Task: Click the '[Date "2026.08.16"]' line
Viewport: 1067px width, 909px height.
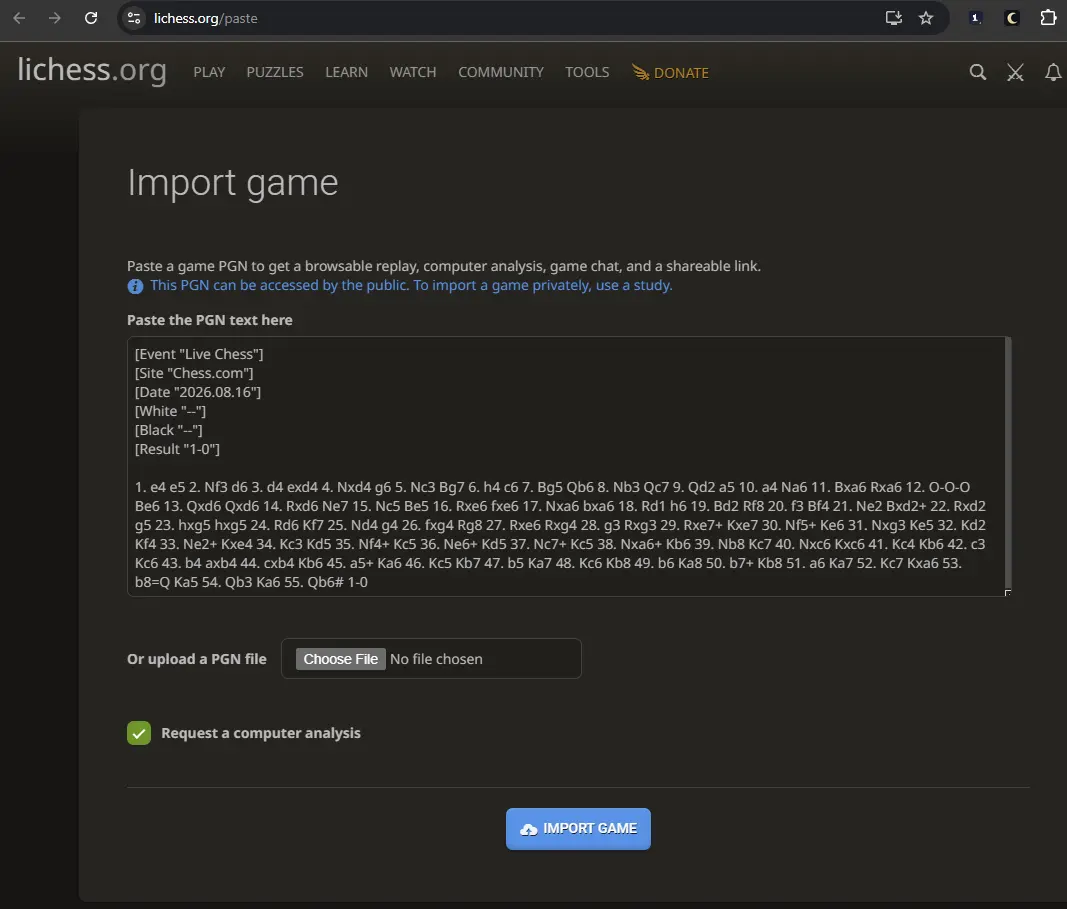Action: tap(197, 392)
